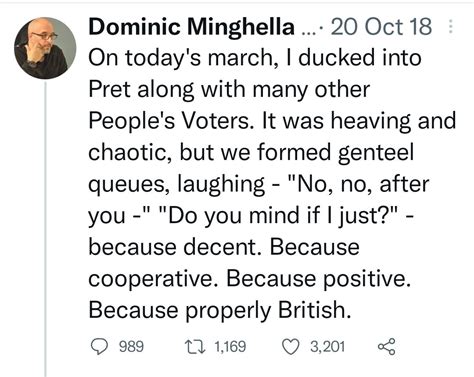Click the 1,169 retweets count
Screen dimensions: 474x377
coord(230,347)
